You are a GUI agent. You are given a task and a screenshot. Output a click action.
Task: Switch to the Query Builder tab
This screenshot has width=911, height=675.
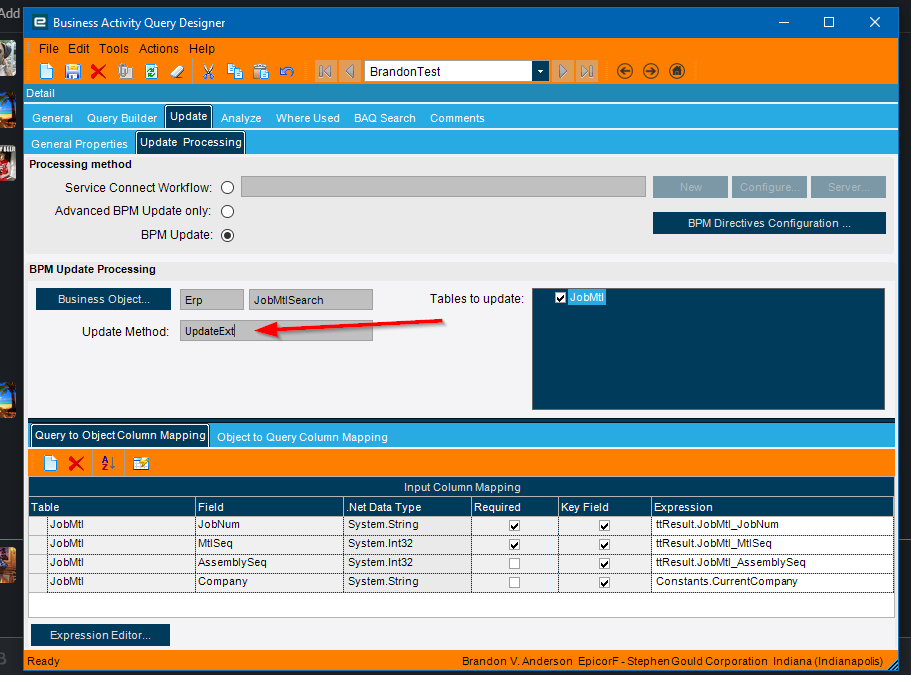click(122, 118)
